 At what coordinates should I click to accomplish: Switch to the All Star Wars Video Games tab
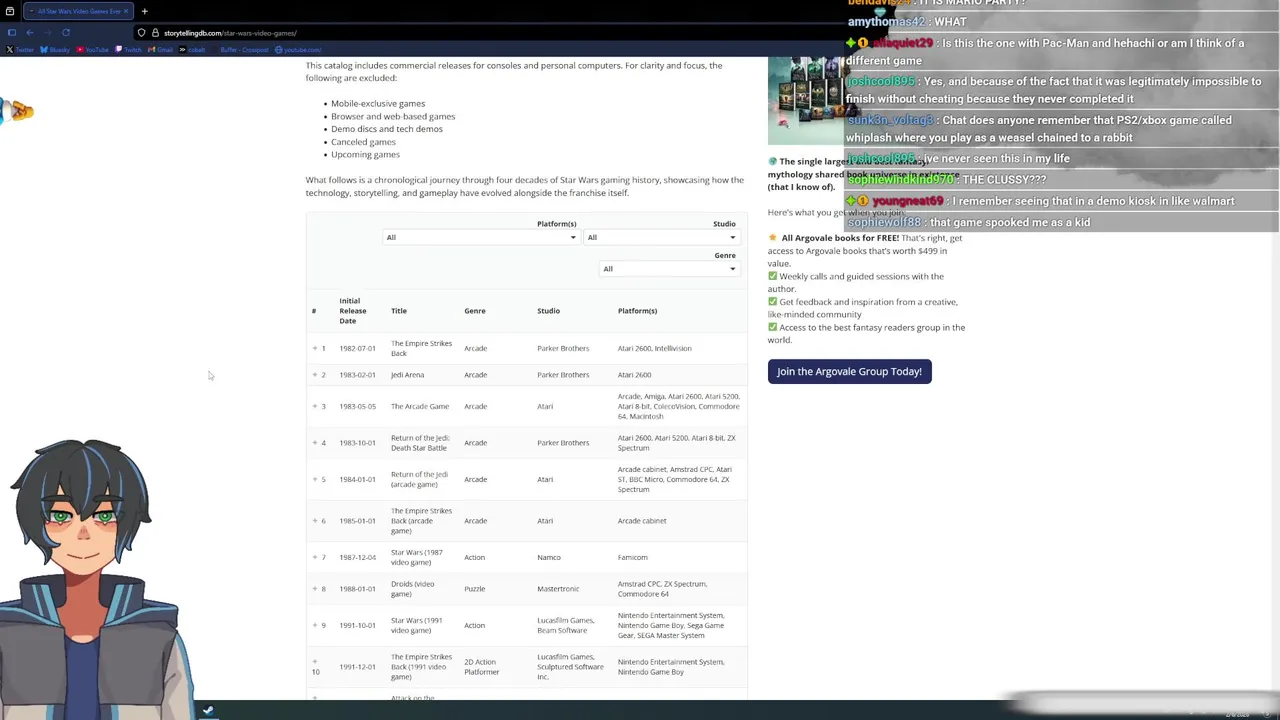(x=76, y=11)
